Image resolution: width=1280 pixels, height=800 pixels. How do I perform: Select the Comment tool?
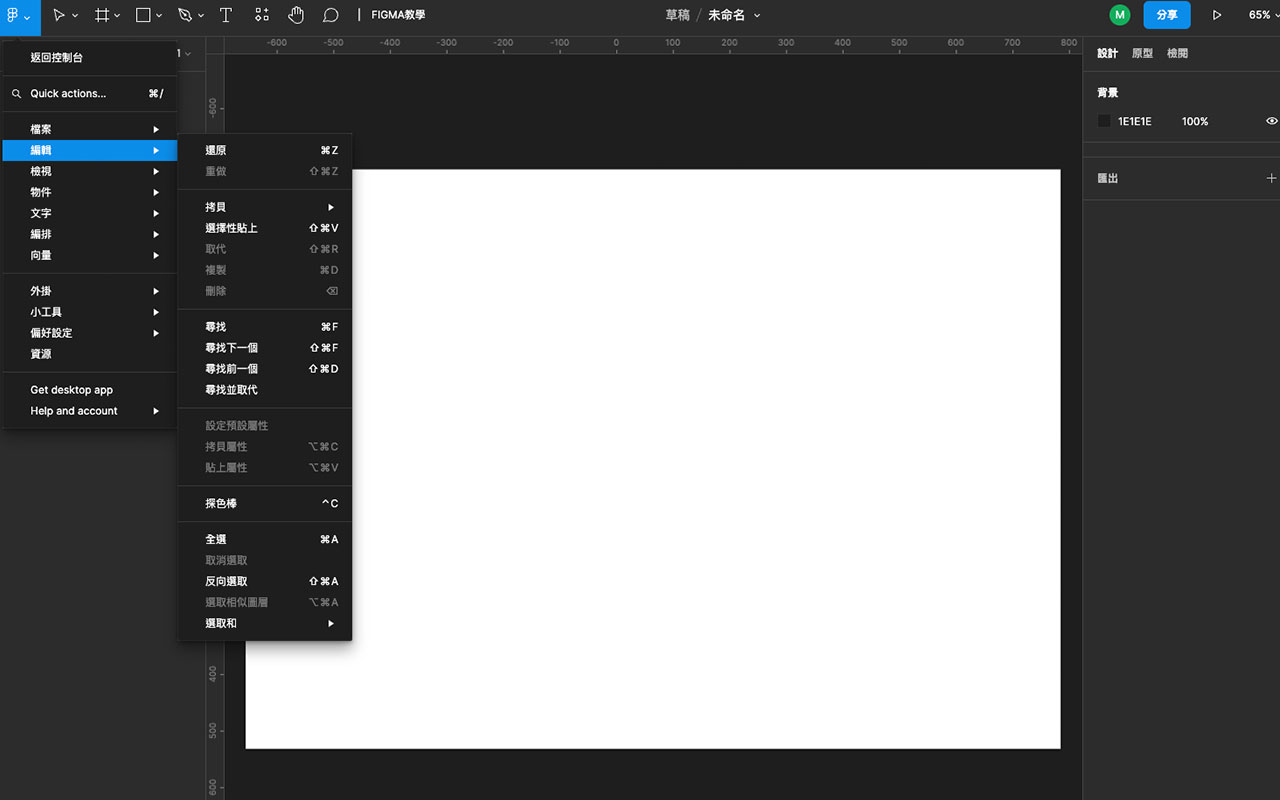pos(330,14)
